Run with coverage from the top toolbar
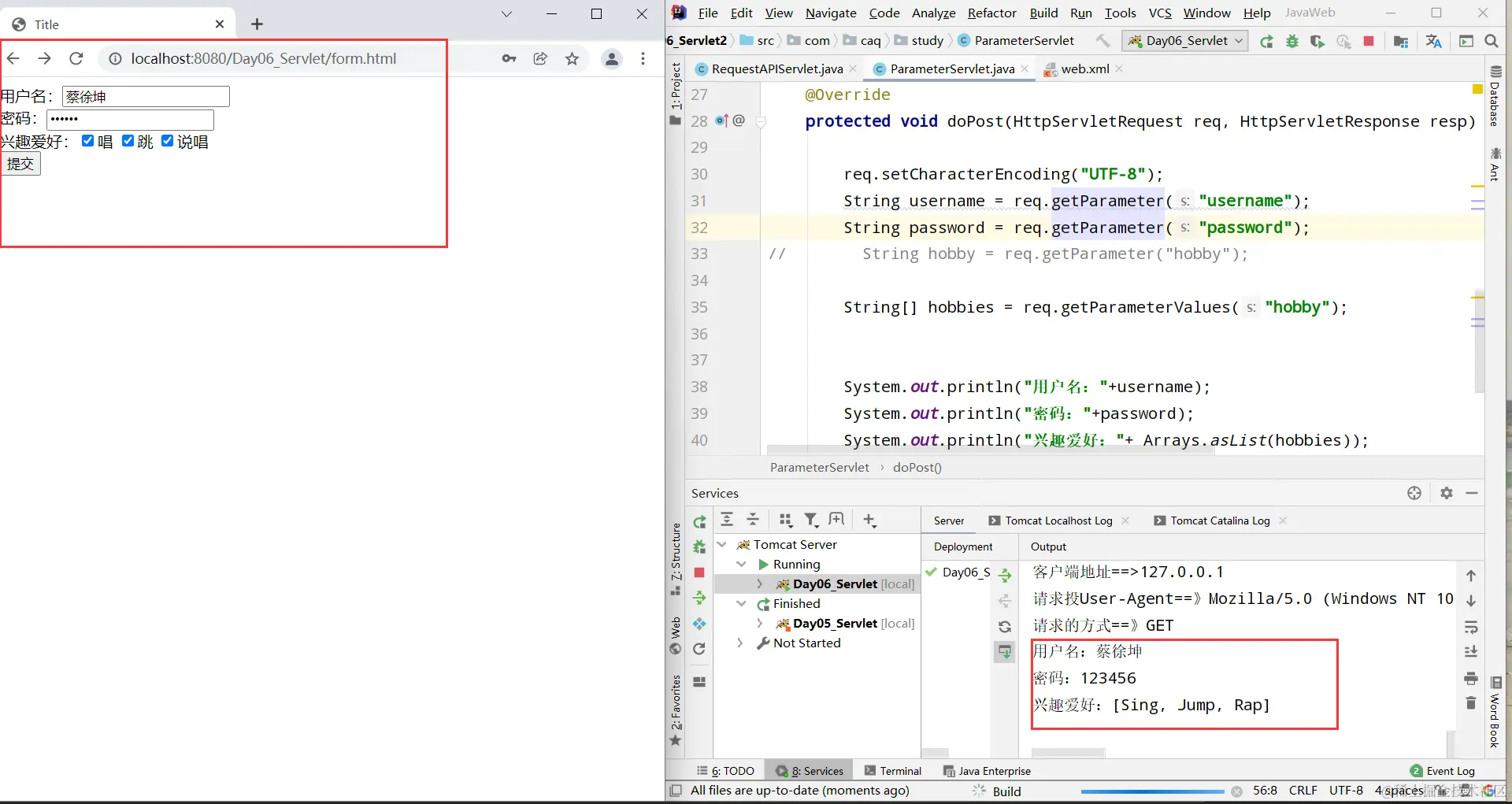Image resolution: width=1512 pixels, height=804 pixels. (1317, 42)
